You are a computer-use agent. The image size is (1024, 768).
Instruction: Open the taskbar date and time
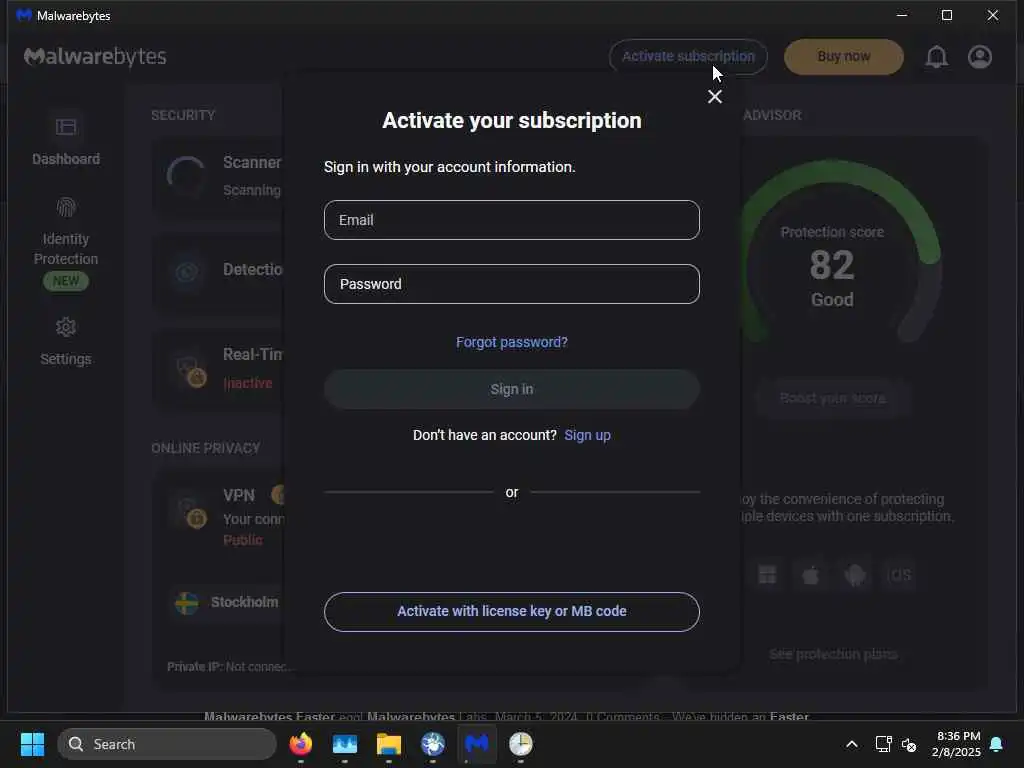pos(956,744)
